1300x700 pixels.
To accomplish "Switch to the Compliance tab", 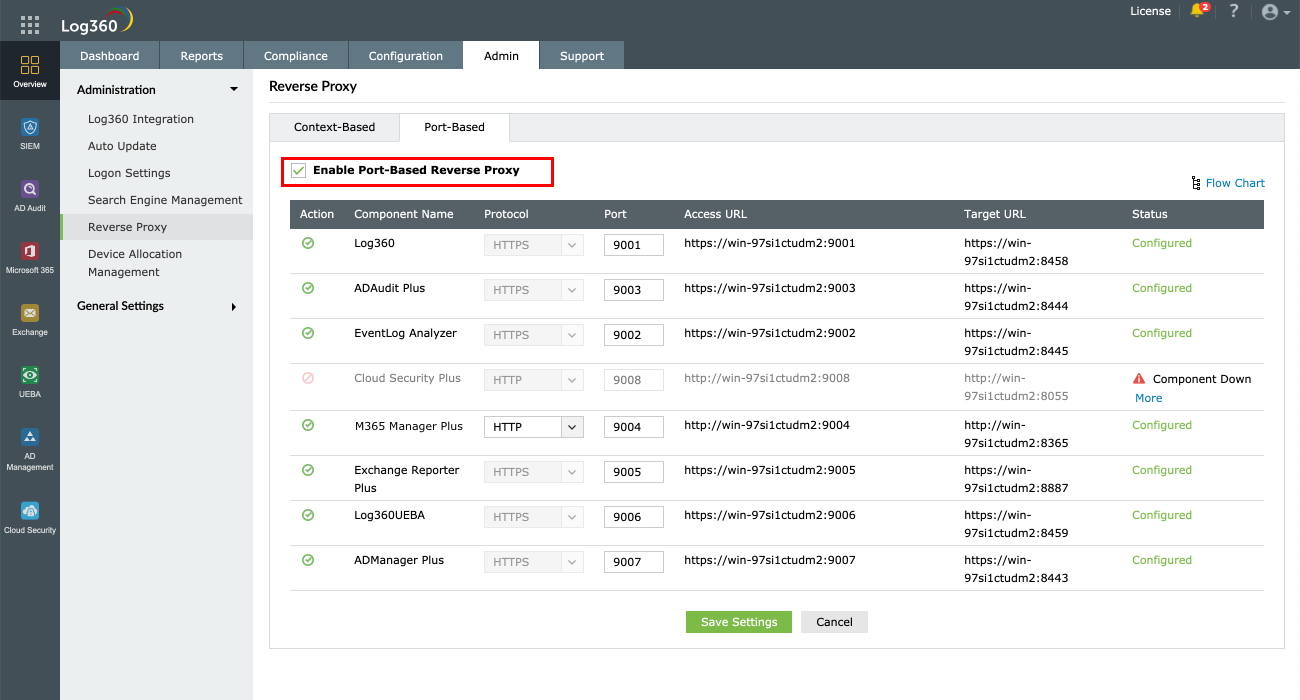I will click(296, 56).
